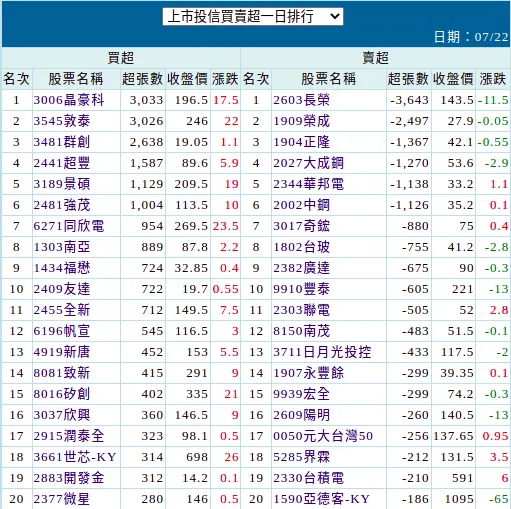The image size is (511, 509).
Task: Open stock link 8150南茂
Action: [301, 331]
